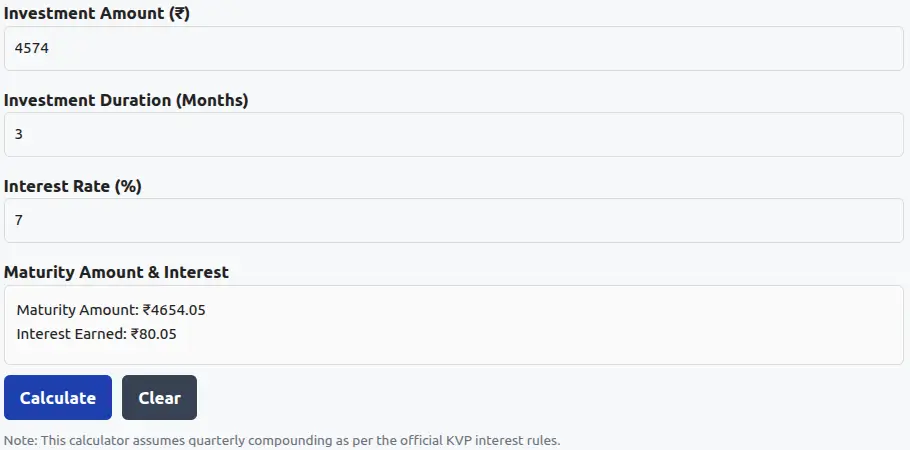Place cursor on the interest rate value 7
910x450 pixels.
coord(19,220)
